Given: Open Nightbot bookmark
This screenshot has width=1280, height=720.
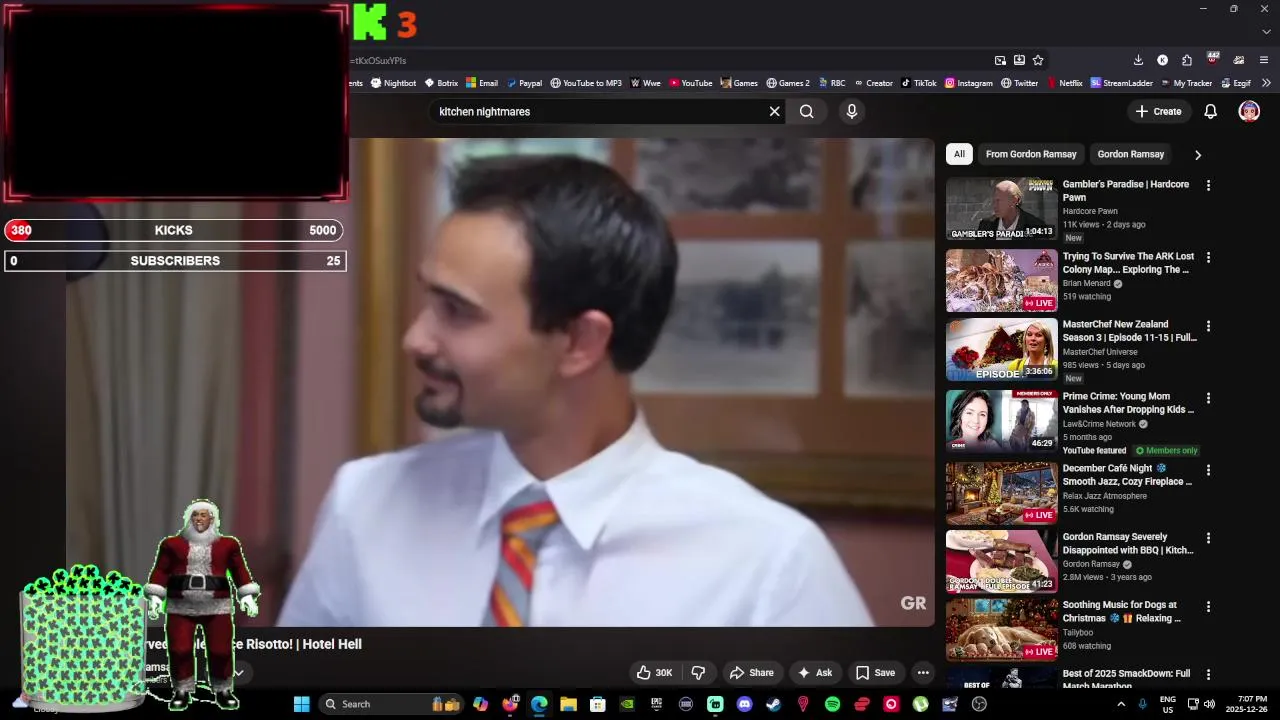Looking at the screenshot, I should pos(393,83).
